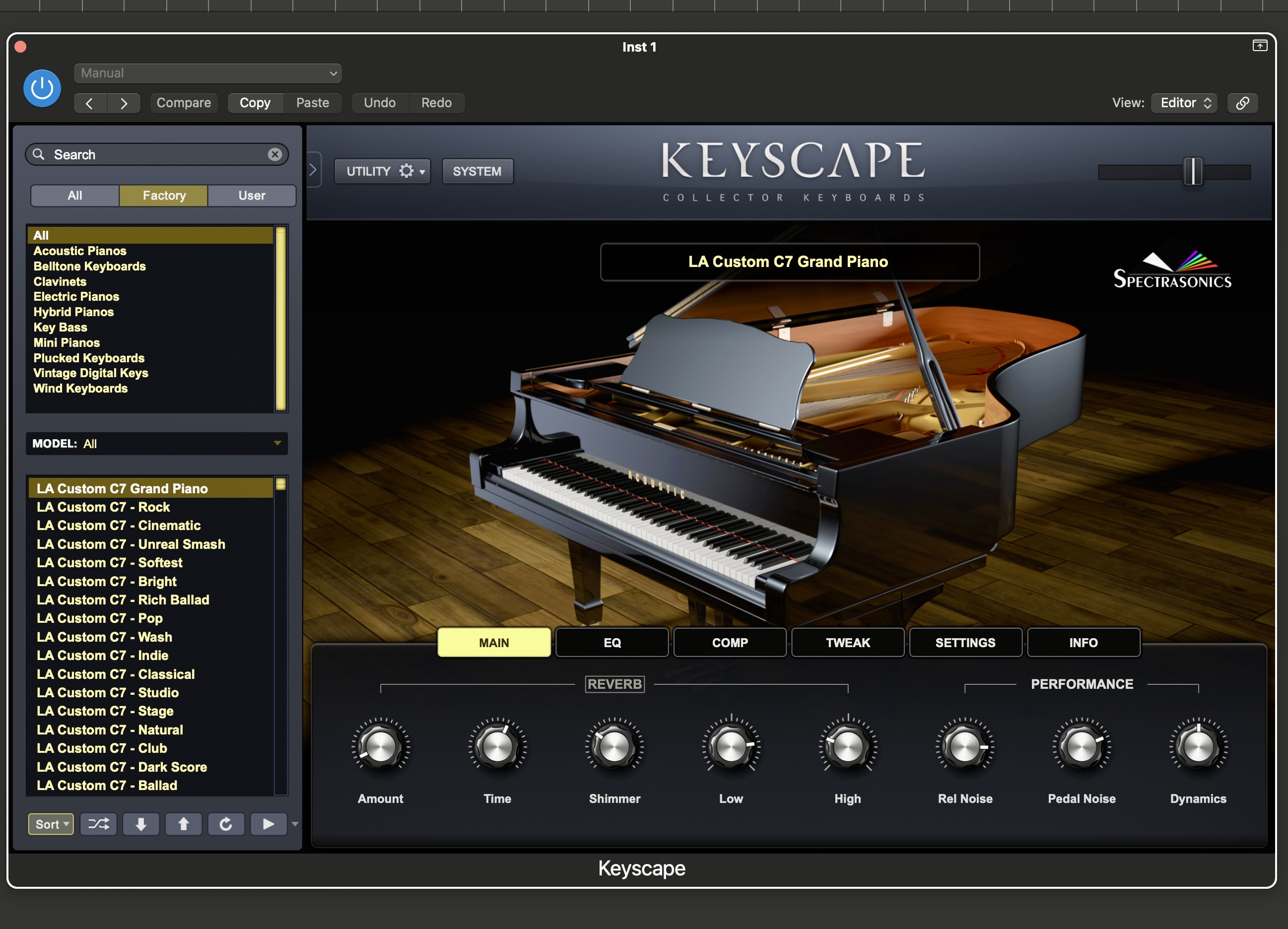Click the Redo button
Image resolution: width=1288 pixels, height=929 pixels.
tap(436, 103)
